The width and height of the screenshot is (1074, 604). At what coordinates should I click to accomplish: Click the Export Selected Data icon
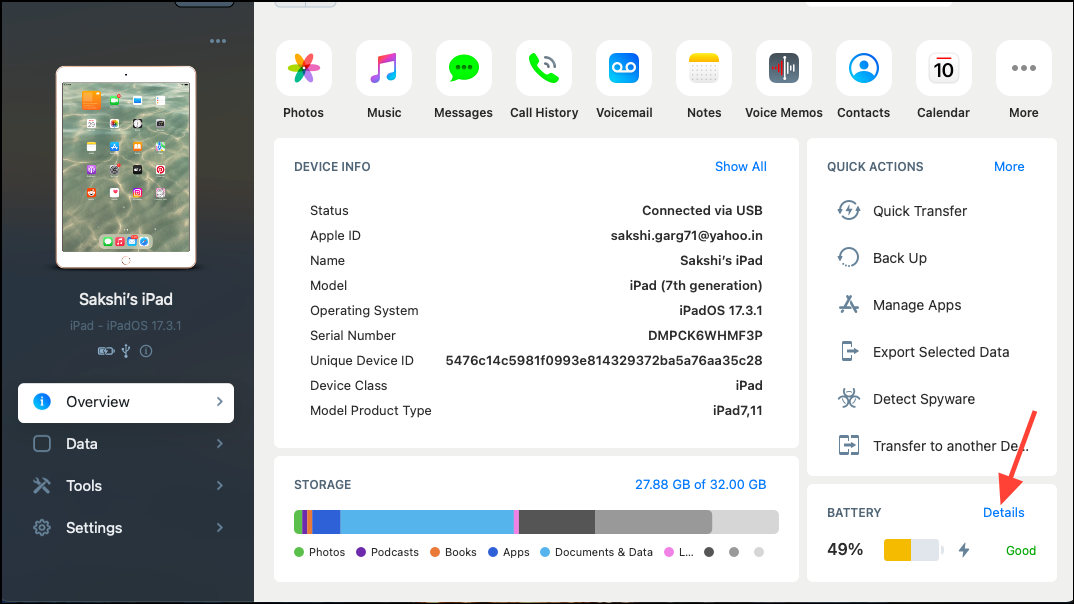pos(849,351)
